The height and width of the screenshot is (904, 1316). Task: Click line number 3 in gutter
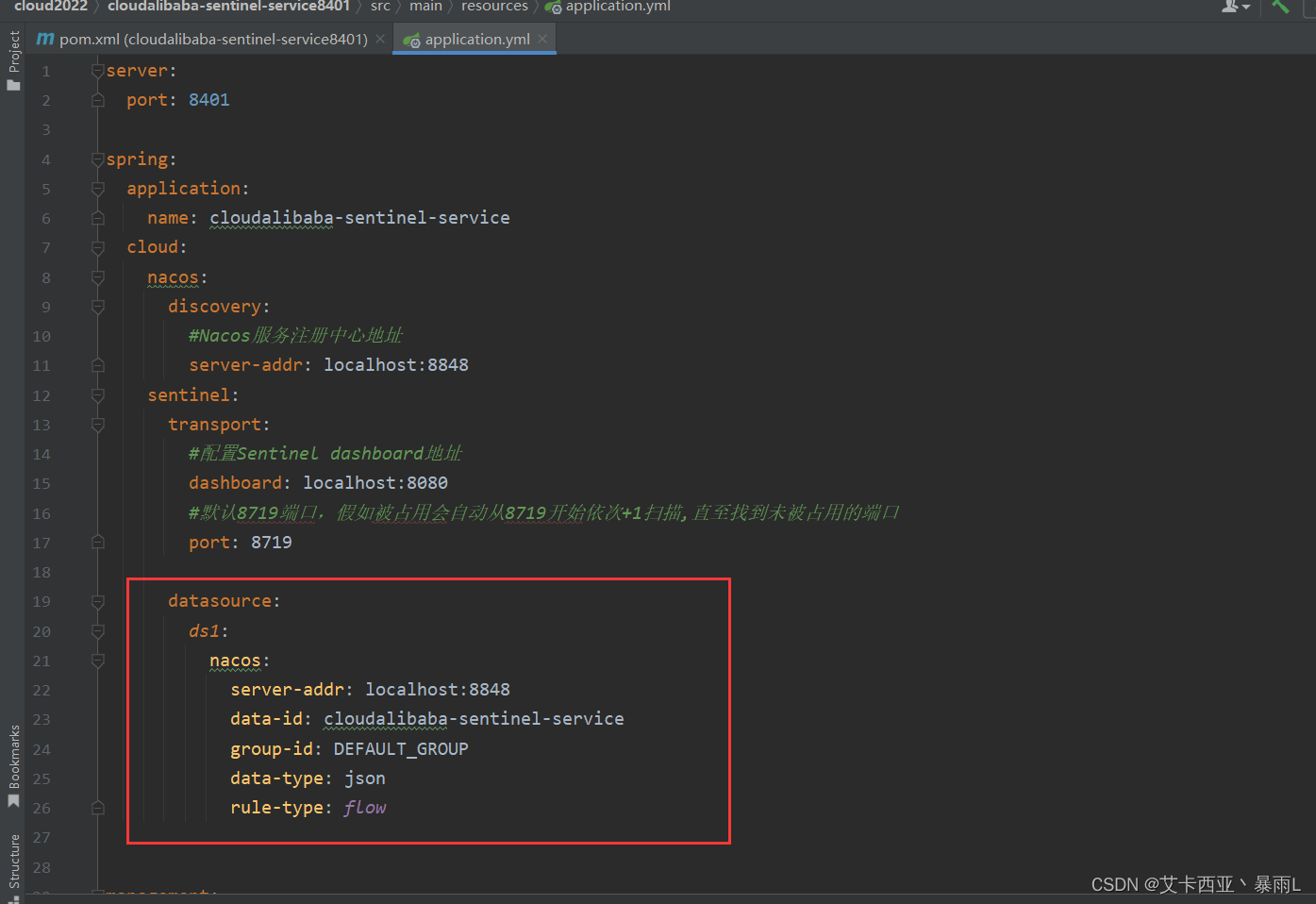coord(45,130)
